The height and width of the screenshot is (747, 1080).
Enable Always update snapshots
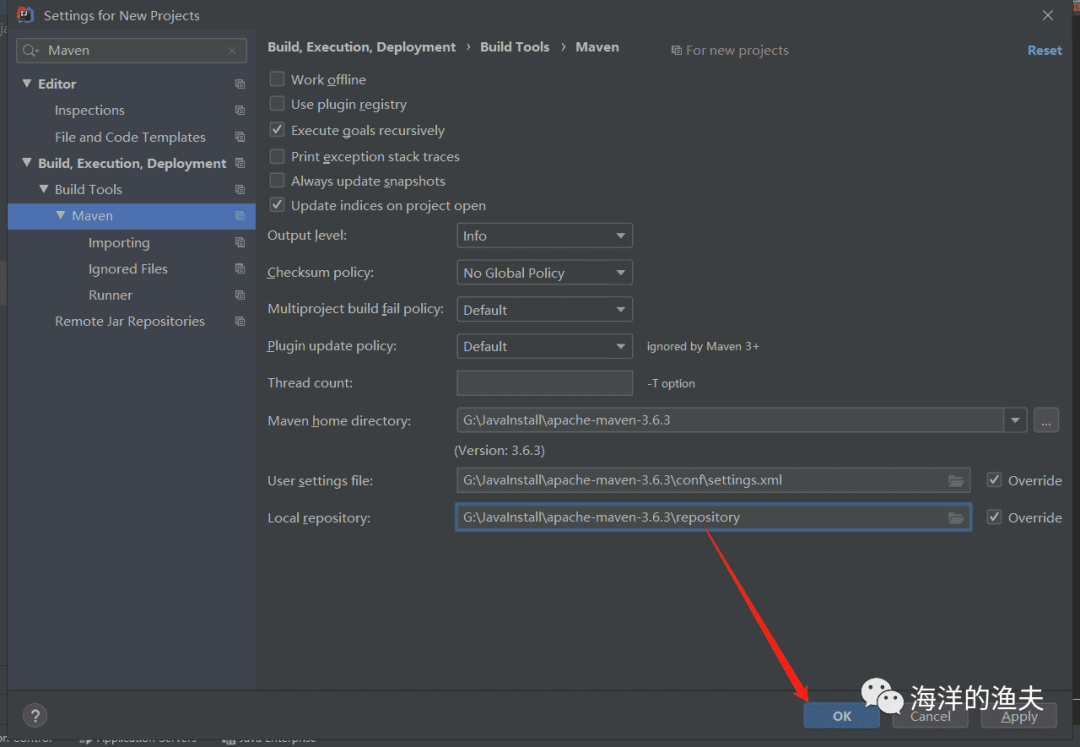(x=277, y=180)
